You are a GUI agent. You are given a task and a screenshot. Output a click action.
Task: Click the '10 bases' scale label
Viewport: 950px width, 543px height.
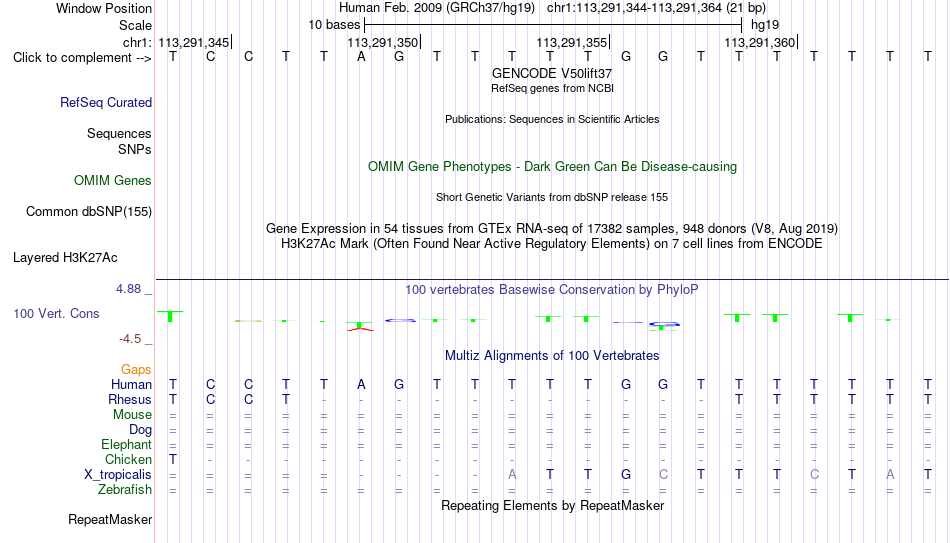click(x=334, y=25)
